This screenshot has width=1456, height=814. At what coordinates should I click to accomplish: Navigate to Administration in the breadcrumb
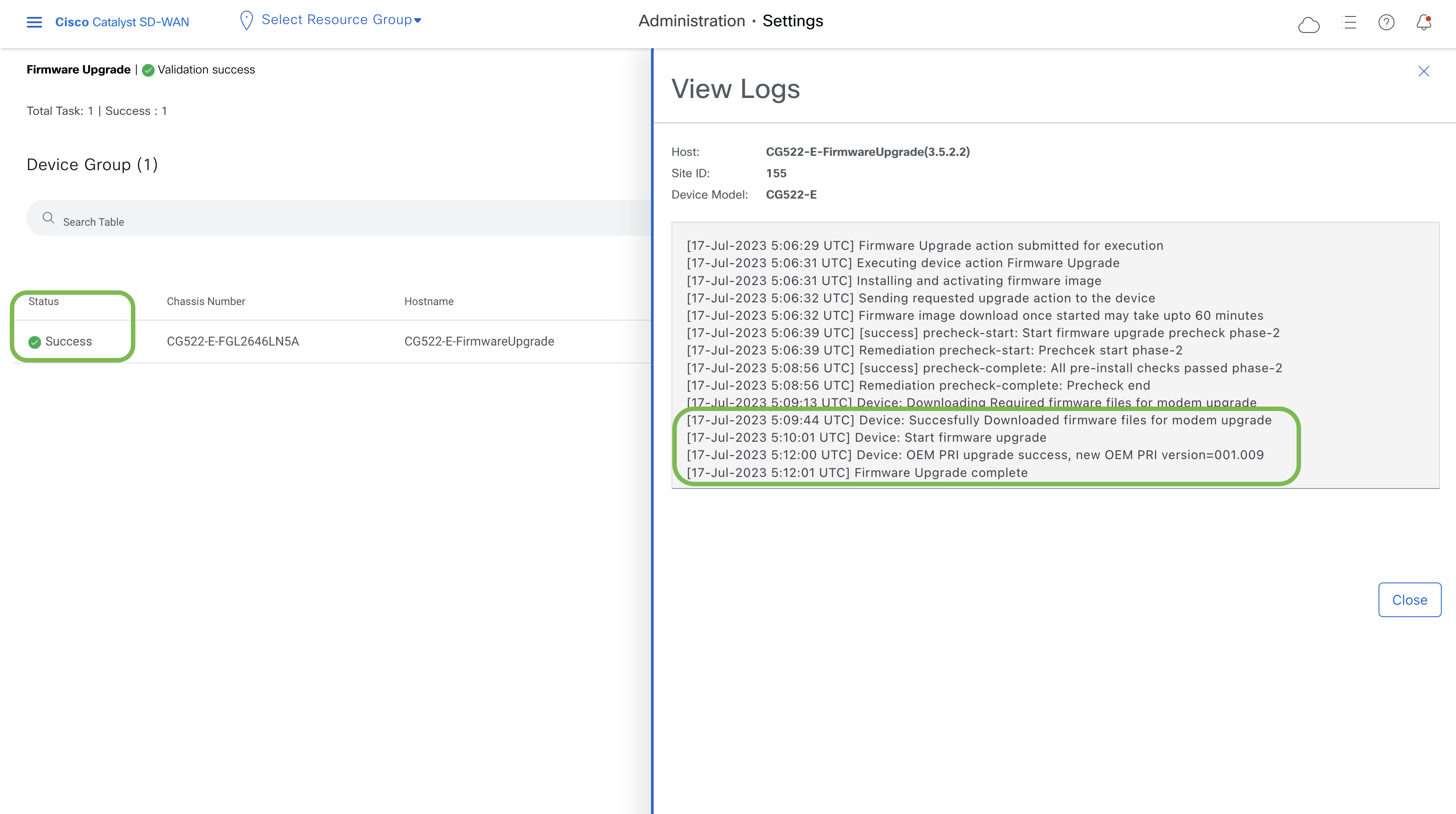[x=691, y=21]
